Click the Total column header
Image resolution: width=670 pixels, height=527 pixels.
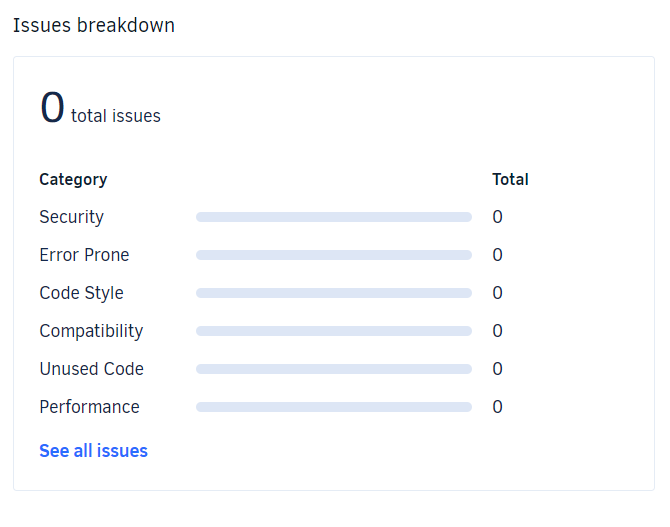coord(510,180)
